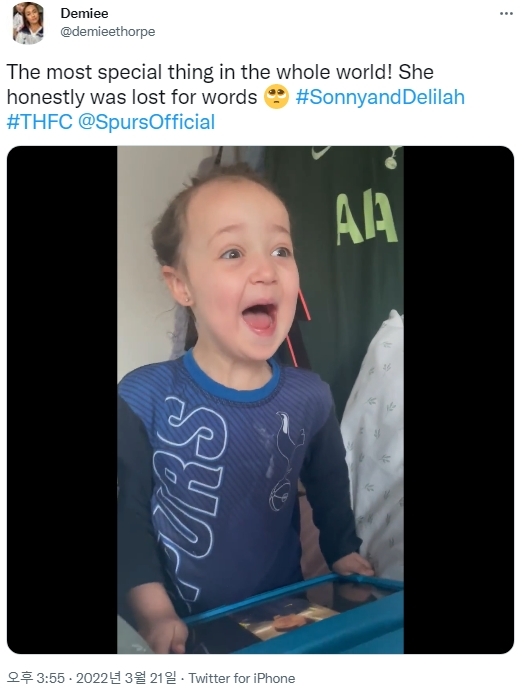Viewport: 525px width, 694px height.
Task: Click the tweet timestamp 오후 3:55
Action: pos(36,678)
